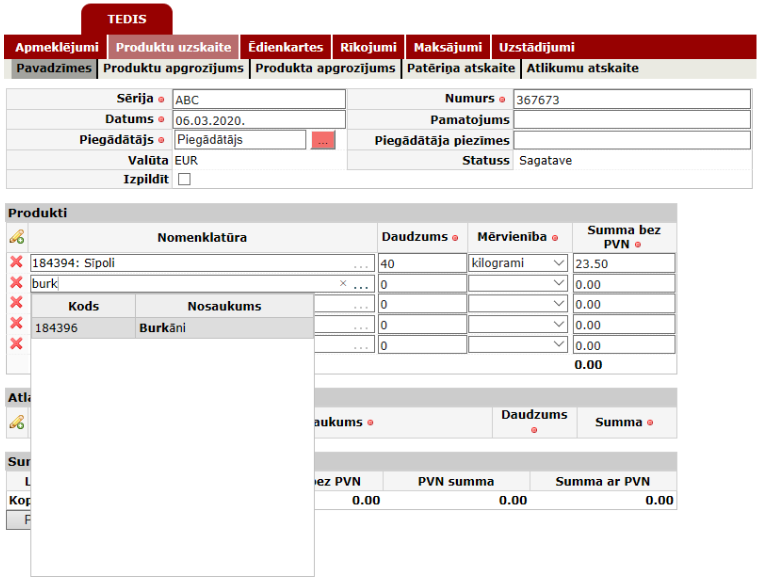760x585 pixels.
Task: Click the Numurs field 367673
Action: [632, 99]
